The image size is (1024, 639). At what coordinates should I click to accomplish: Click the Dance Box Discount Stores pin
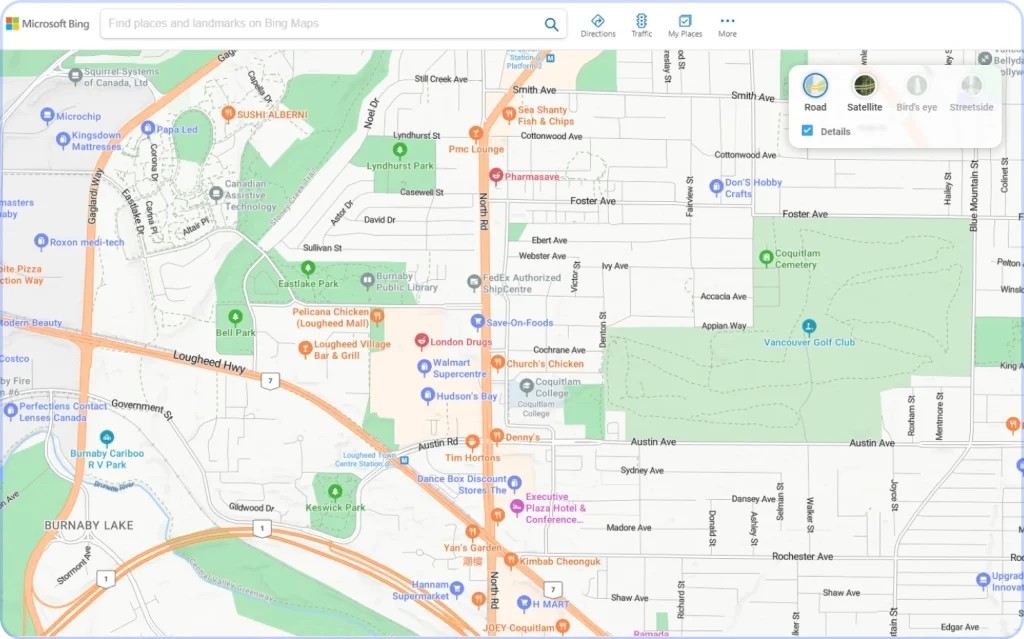click(514, 483)
